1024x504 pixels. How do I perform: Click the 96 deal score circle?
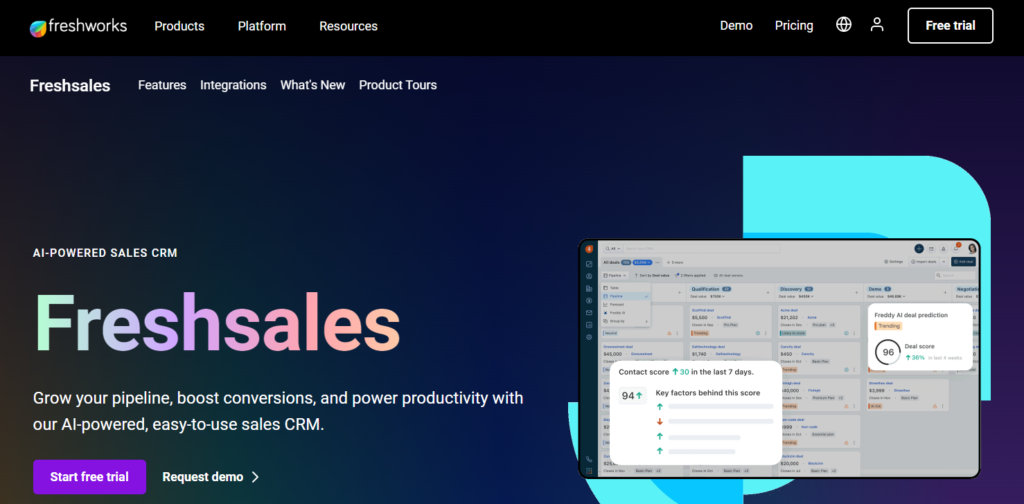click(888, 353)
